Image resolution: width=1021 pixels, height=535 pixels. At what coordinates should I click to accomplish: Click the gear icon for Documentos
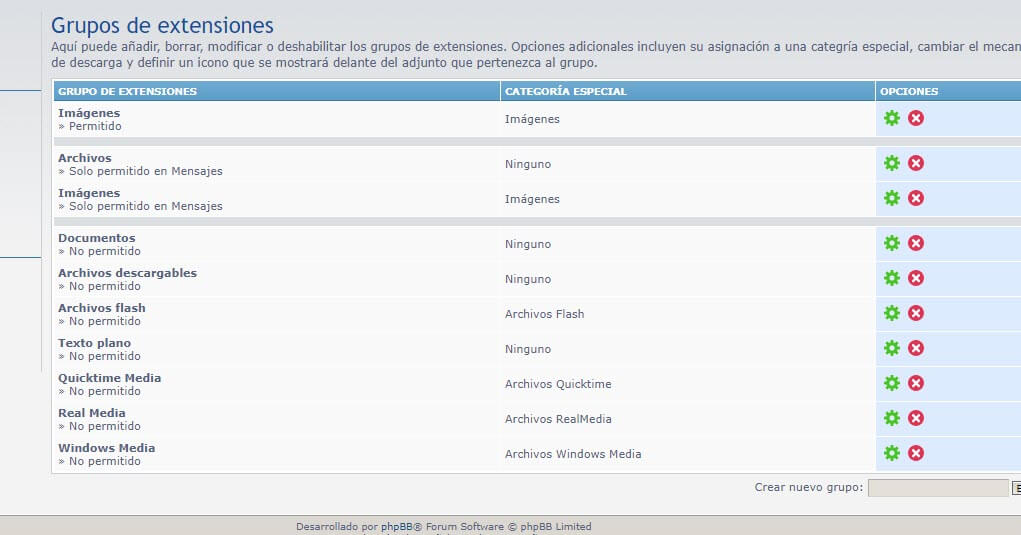[892, 243]
